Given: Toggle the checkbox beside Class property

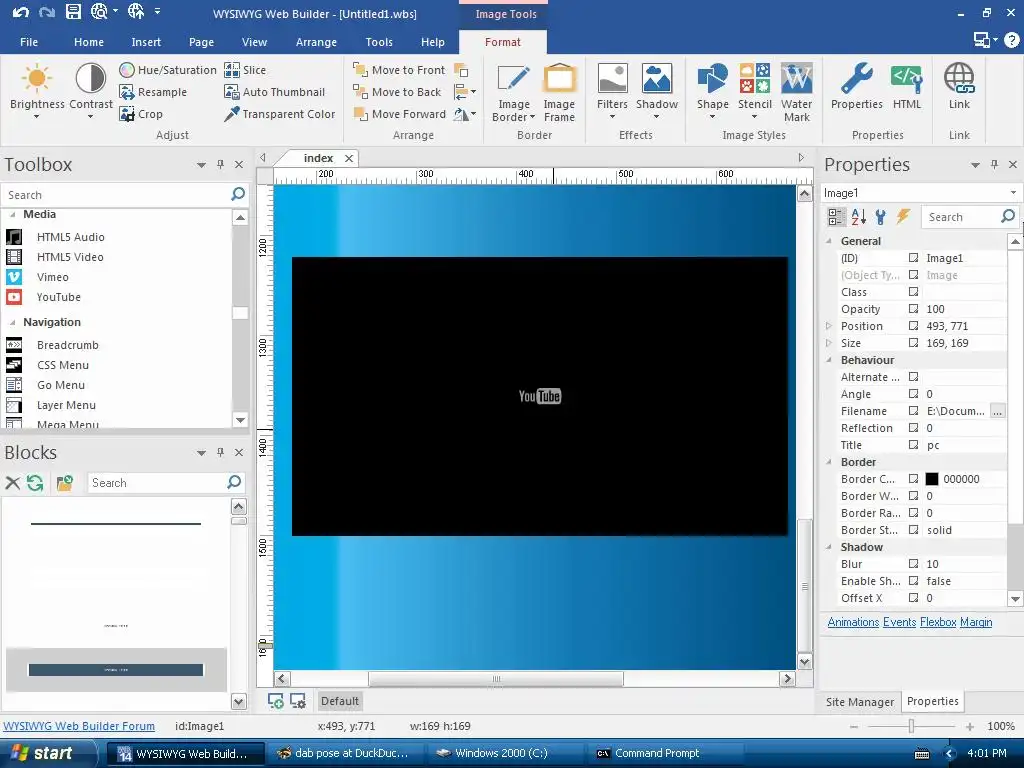Looking at the screenshot, I should [x=913, y=292].
